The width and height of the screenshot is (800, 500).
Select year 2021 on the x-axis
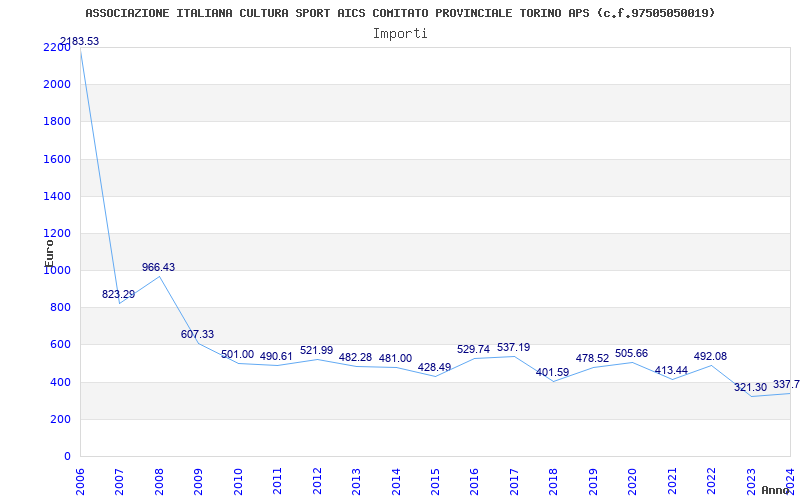tap(671, 480)
